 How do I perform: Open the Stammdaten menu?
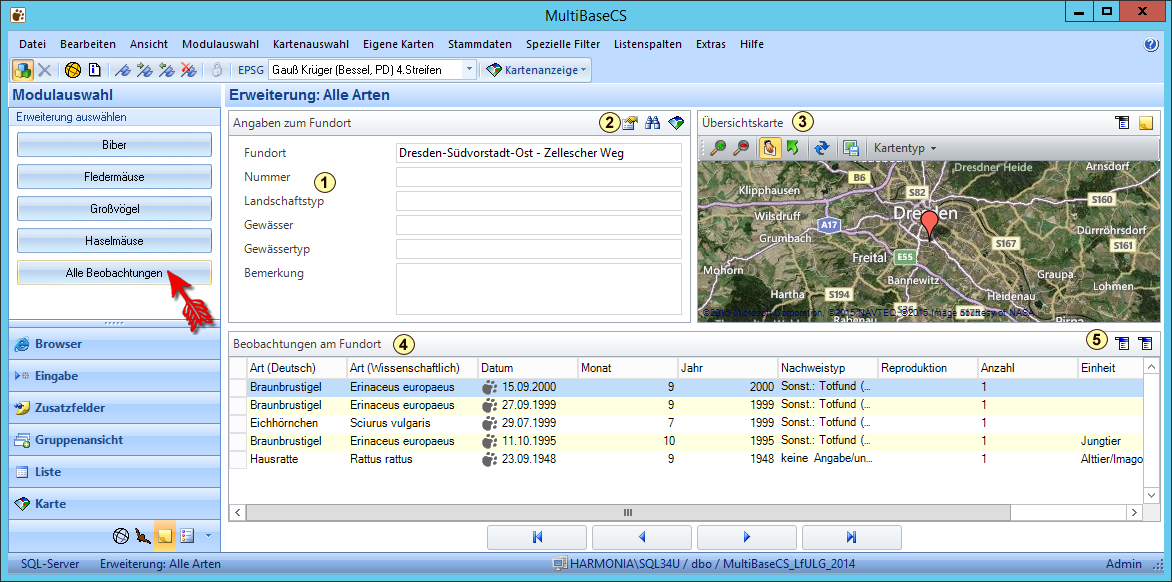pos(478,44)
